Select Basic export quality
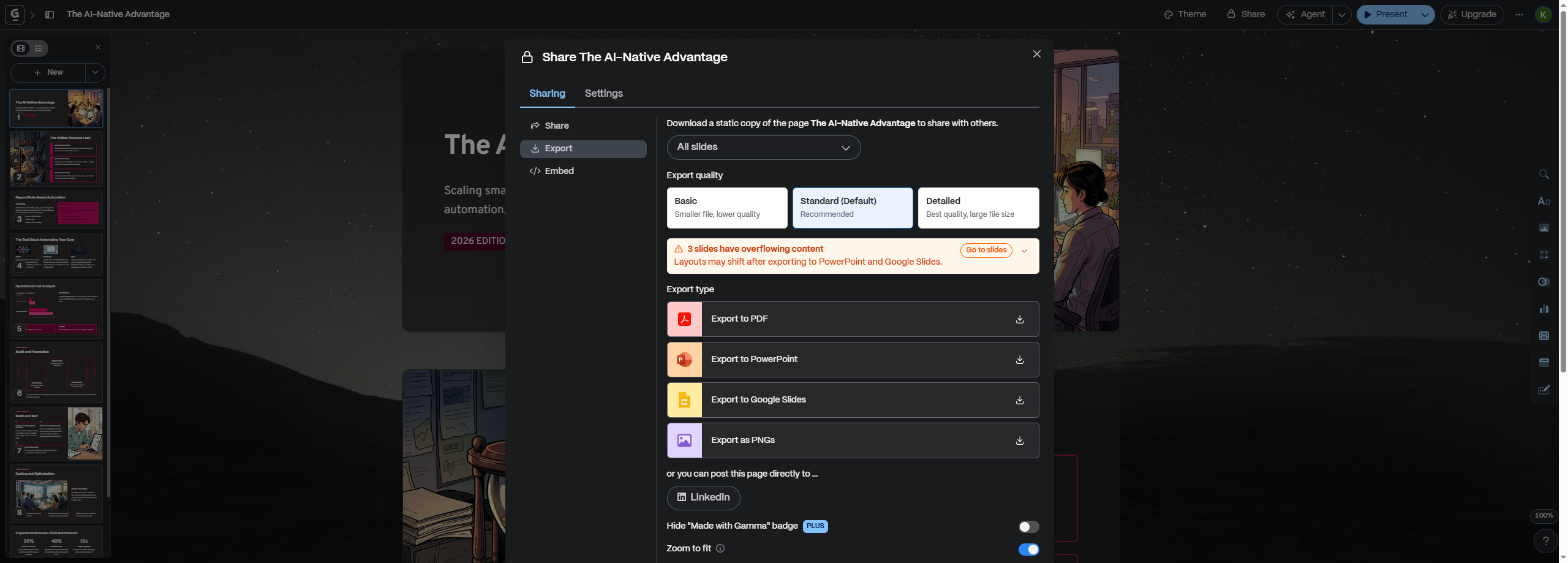This screenshot has height=563, width=1568. [x=727, y=208]
